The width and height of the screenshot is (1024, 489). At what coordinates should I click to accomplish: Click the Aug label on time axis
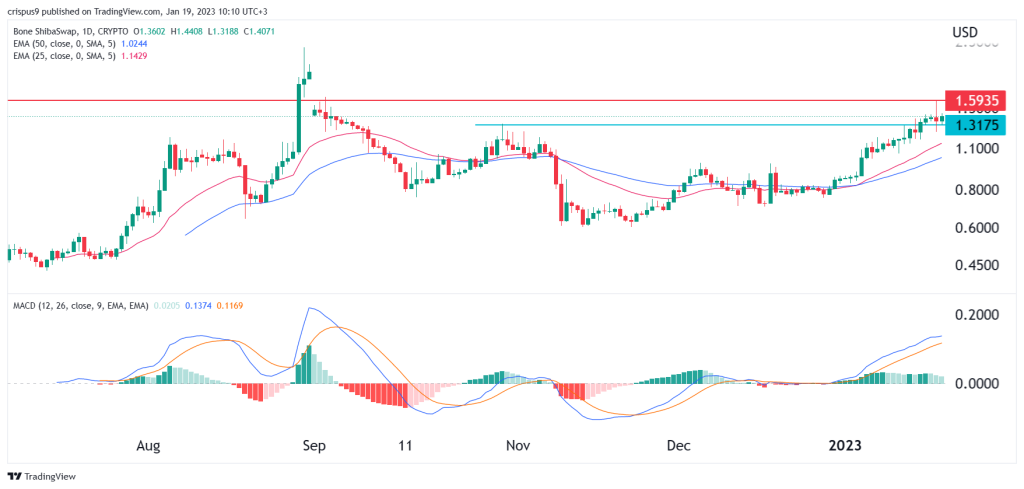[149, 447]
